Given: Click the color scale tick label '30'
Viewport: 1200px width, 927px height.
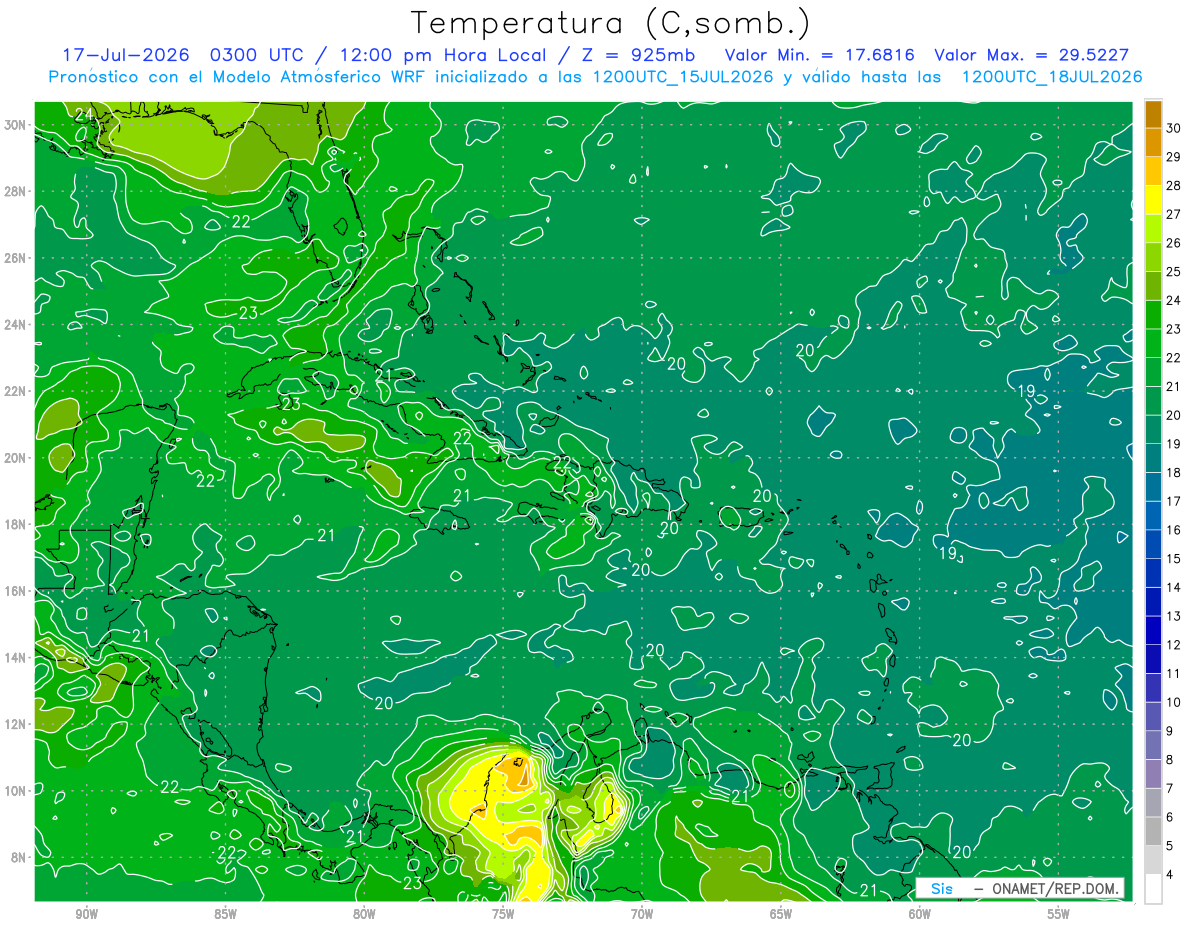Looking at the screenshot, I should 1174,127.
